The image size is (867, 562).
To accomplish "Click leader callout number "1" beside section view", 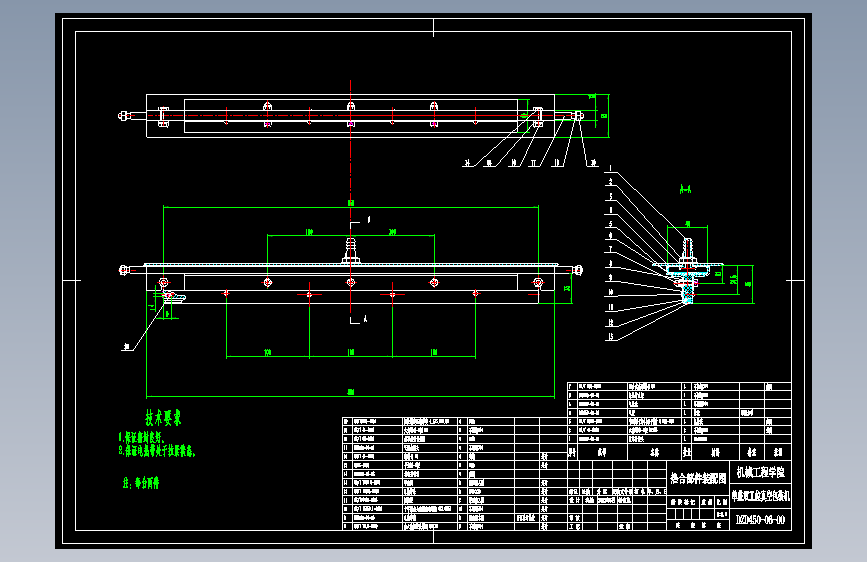I will (610, 168).
